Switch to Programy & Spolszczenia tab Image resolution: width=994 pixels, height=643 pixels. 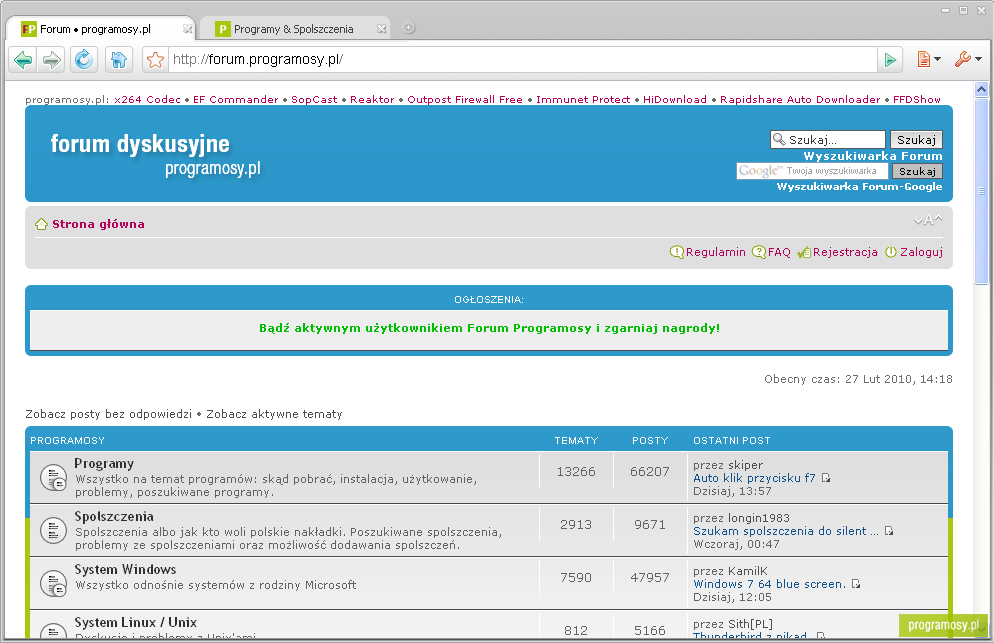pyautogui.click(x=295, y=29)
